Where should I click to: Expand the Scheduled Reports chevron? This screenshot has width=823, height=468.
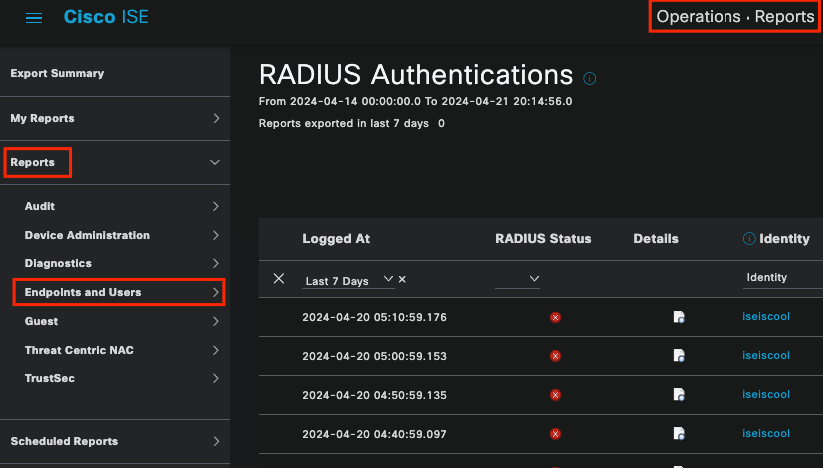[x=216, y=441]
